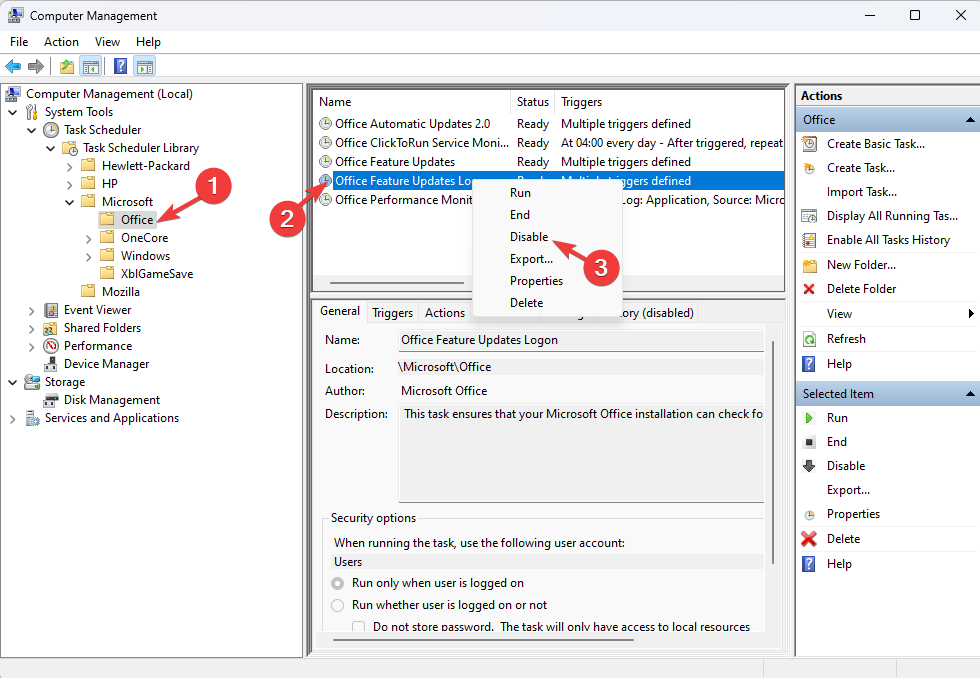
Task: Expand the Hewlett-Packard folder
Action: point(69,166)
